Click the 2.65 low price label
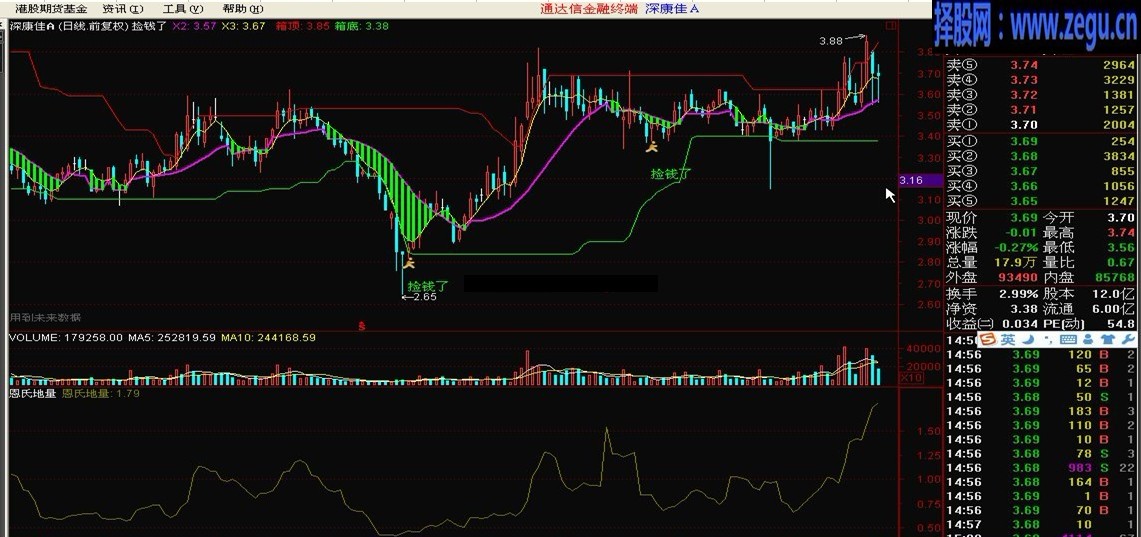This screenshot has width=1141, height=537. (424, 297)
